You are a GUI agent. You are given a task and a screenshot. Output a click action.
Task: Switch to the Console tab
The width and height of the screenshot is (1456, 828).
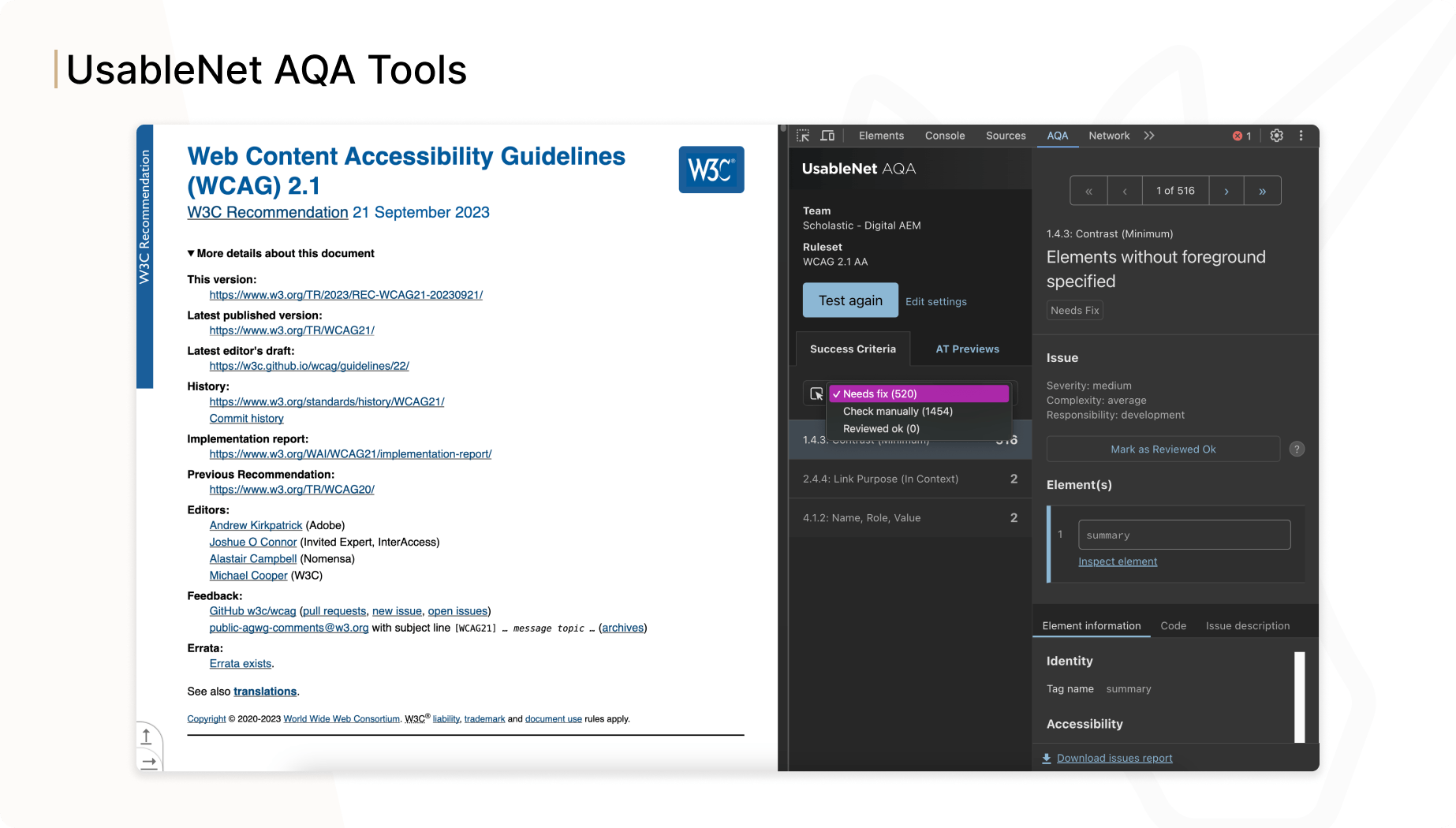pos(945,136)
